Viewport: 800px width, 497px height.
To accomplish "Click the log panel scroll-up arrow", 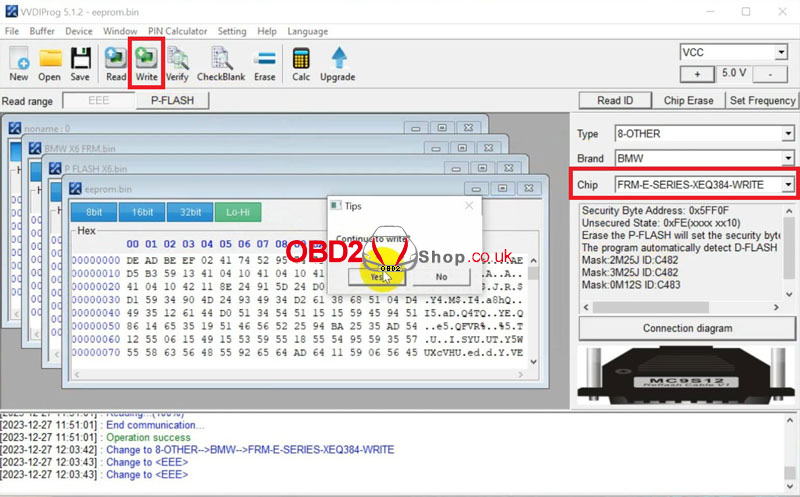I will (x=790, y=421).
